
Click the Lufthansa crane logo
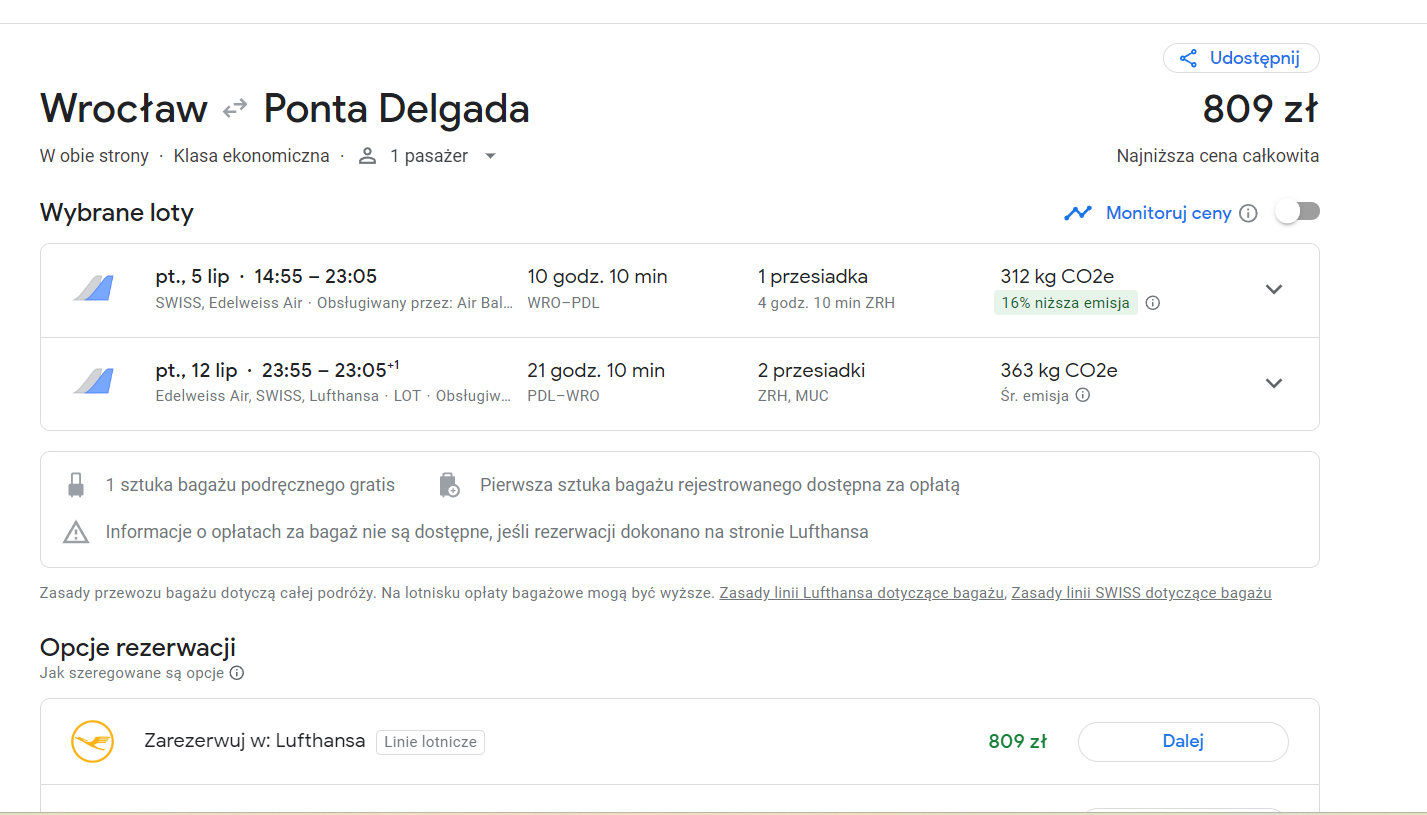coord(92,741)
